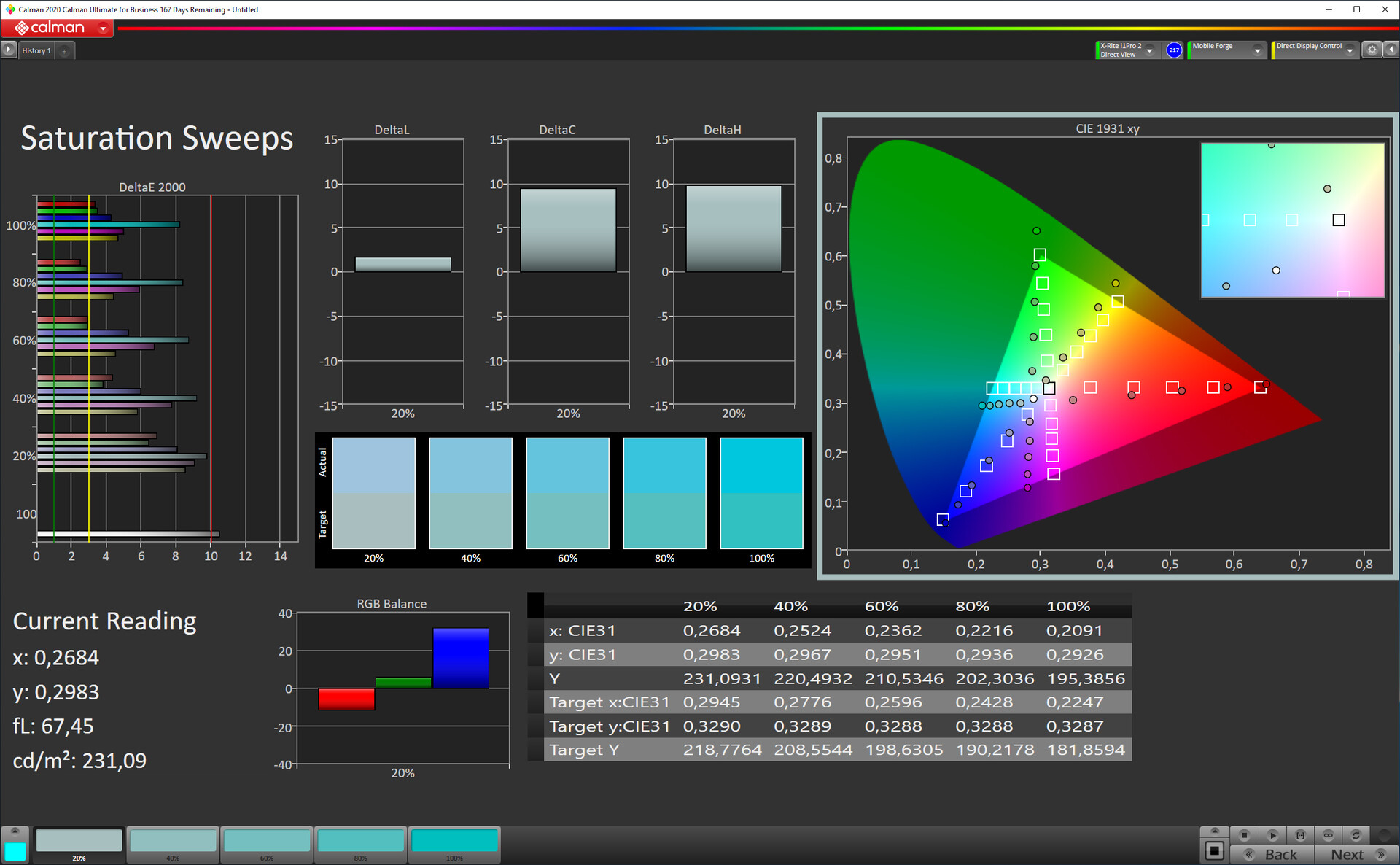Viewport: 1400px width, 865px height.
Task: Click the blue 217 meter timer badge
Action: coord(1174,50)
